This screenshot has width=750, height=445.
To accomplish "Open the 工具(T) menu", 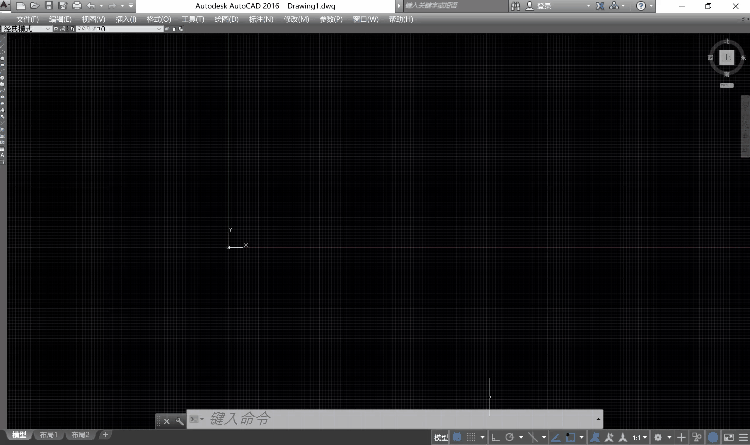I will click(x=192, y=19).
